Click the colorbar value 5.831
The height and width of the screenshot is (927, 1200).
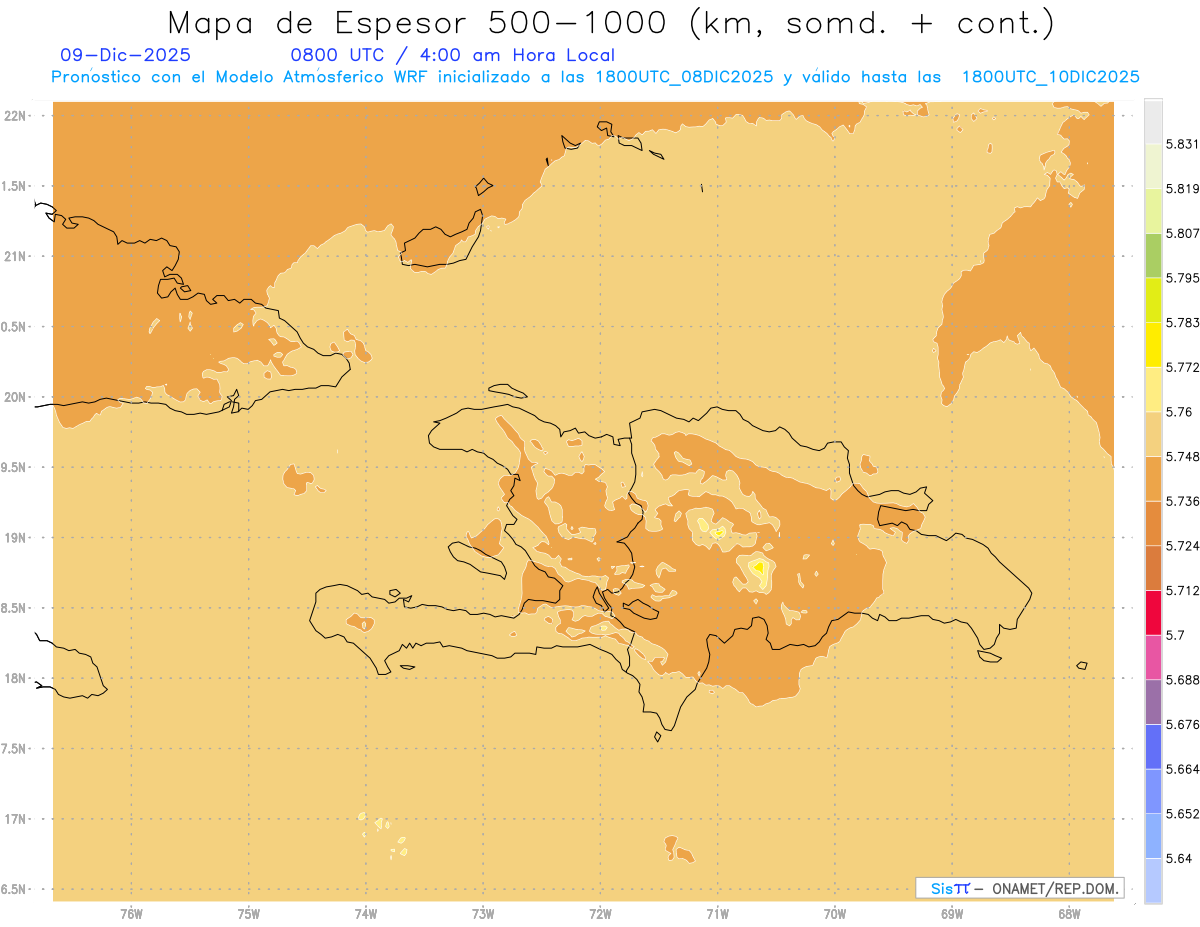coord(1183,144)
